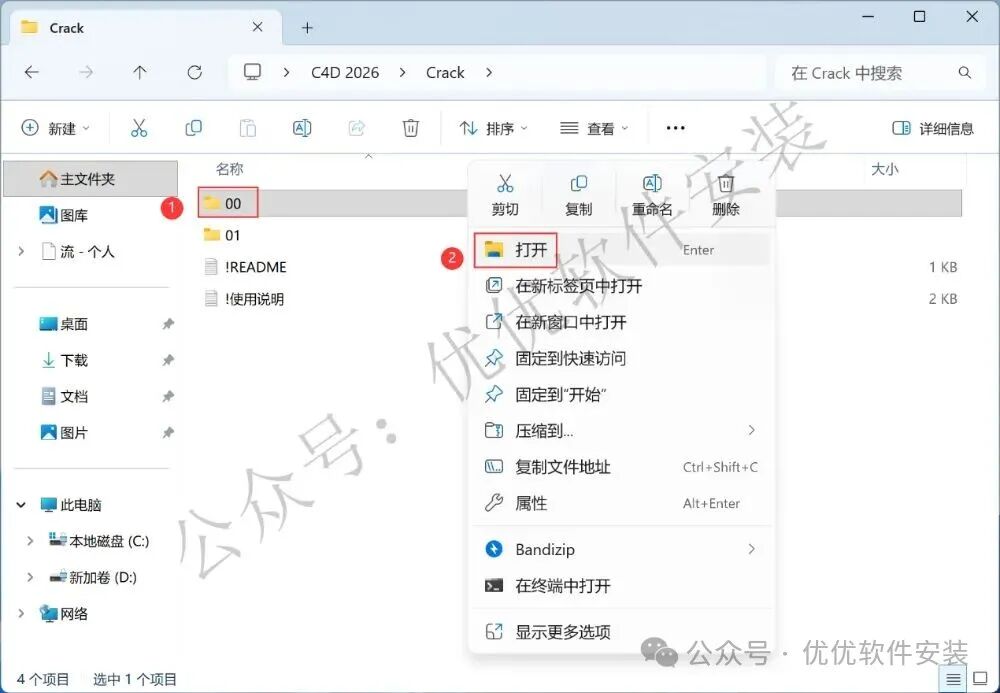Select 在新窗口中打开 menu entry
This screenshot has width=1000, height=693.
622,322
